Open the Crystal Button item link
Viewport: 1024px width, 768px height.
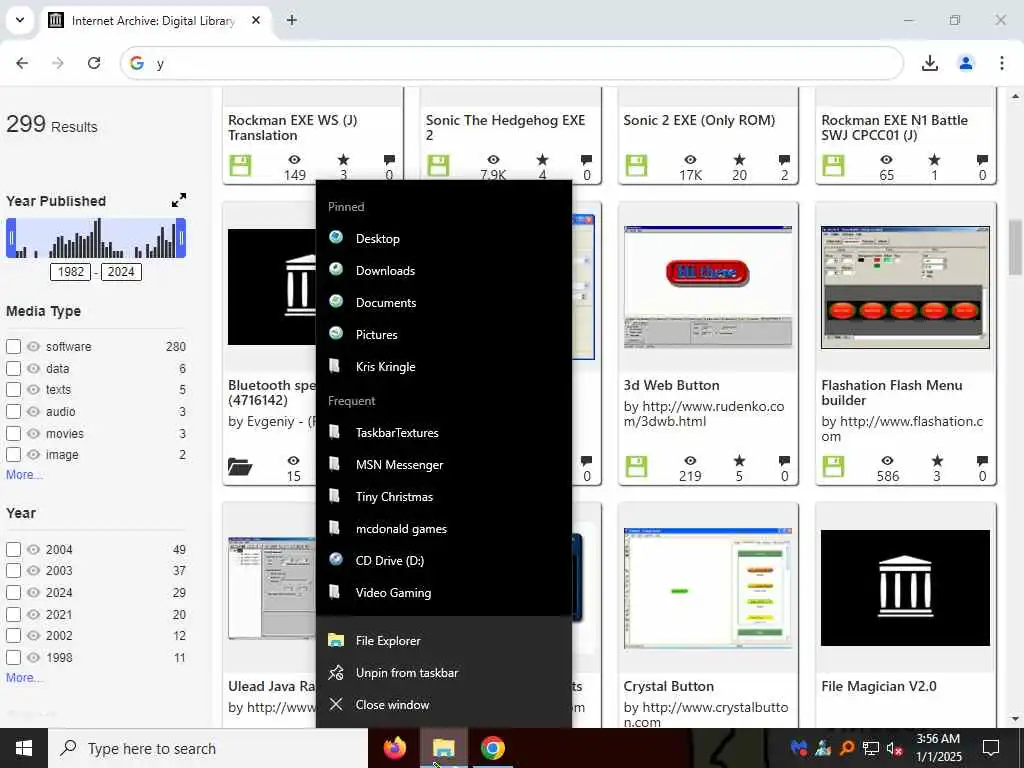tap(668, 686)
